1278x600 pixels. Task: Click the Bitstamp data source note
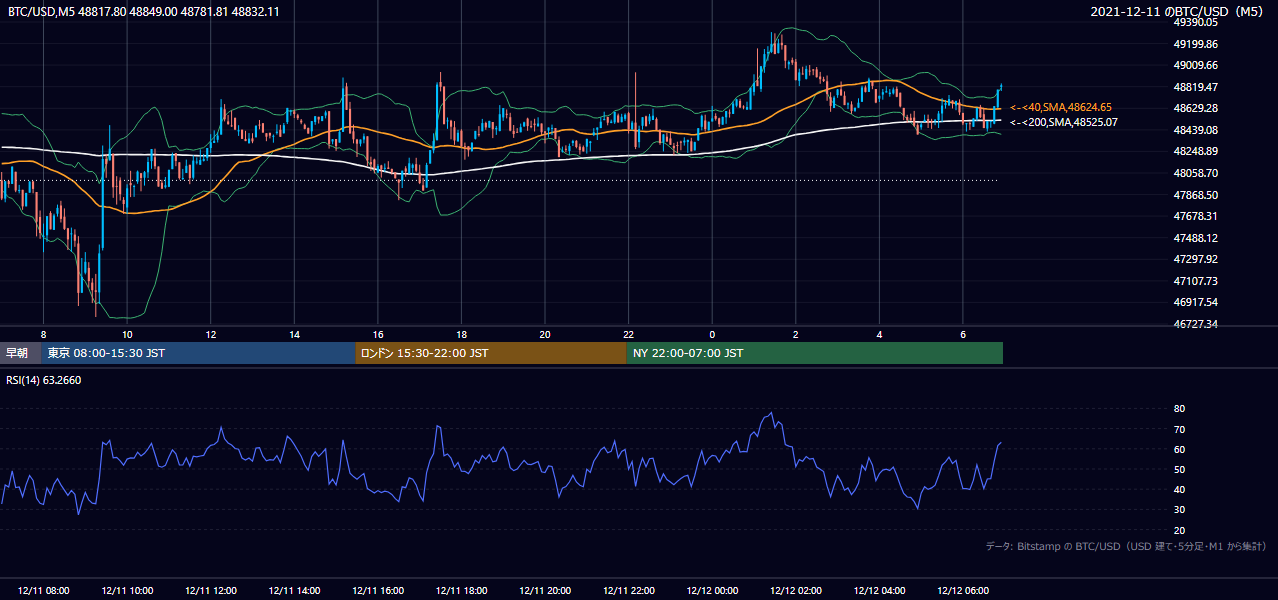1126,546
